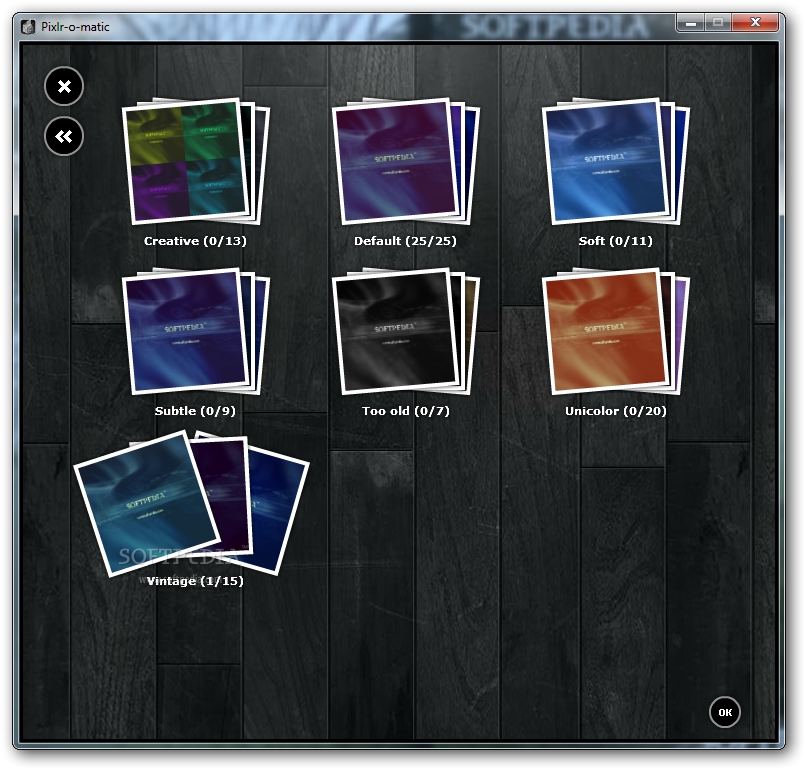Open the Soft effects pack thumbnail
The height and width of the screenshot is (770, 806).
coord(616,161)
